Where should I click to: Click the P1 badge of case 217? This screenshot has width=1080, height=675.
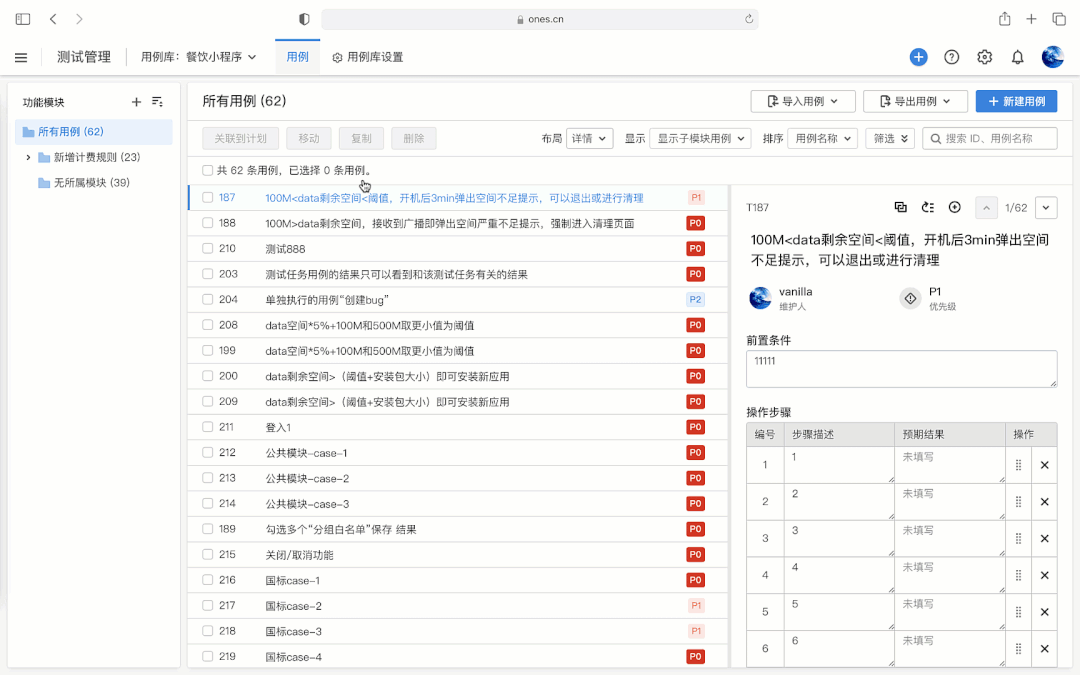point(696,605)
